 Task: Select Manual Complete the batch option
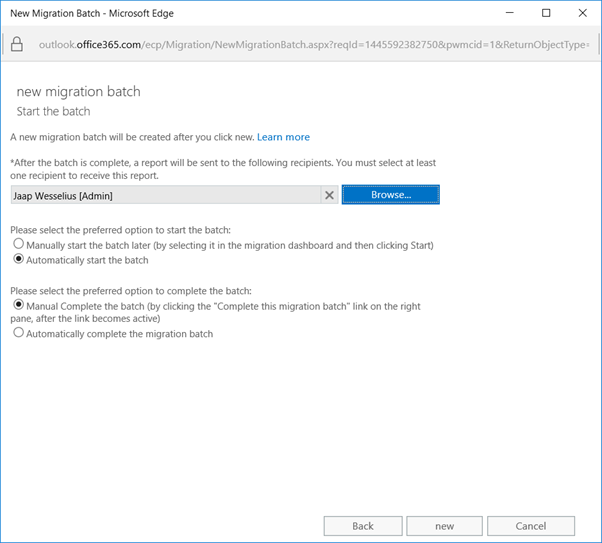point(17,303)
